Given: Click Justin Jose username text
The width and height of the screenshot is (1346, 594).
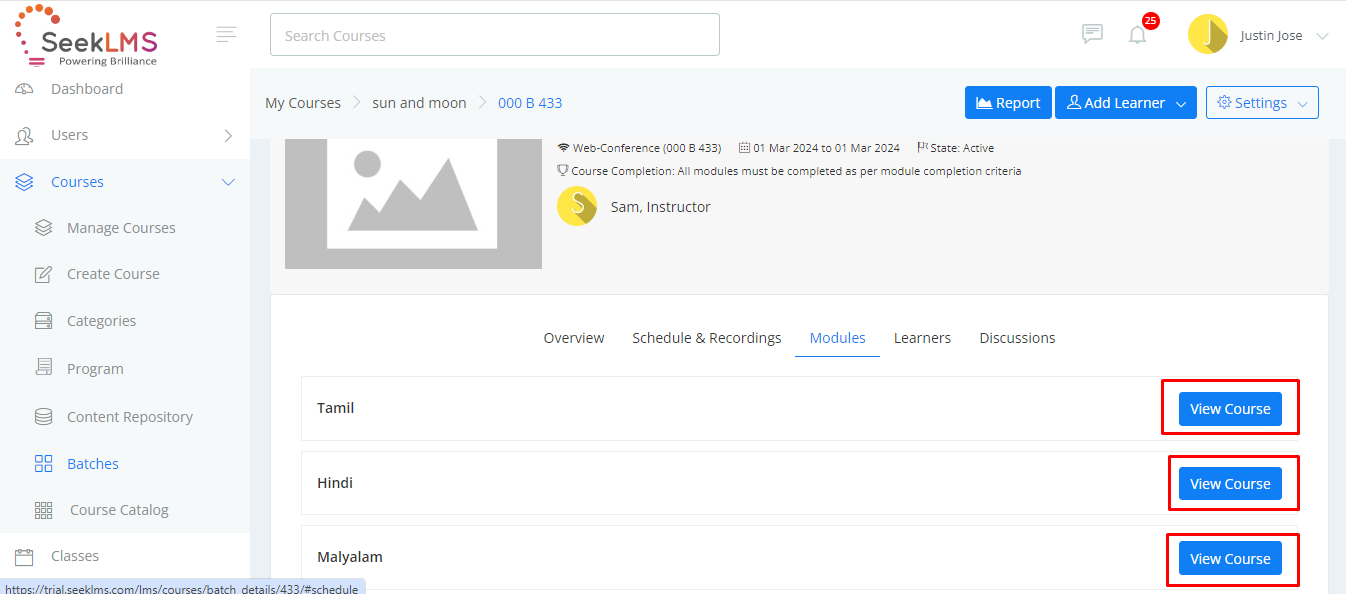Looking at the screenshot, I should [x=1271, y=36].
